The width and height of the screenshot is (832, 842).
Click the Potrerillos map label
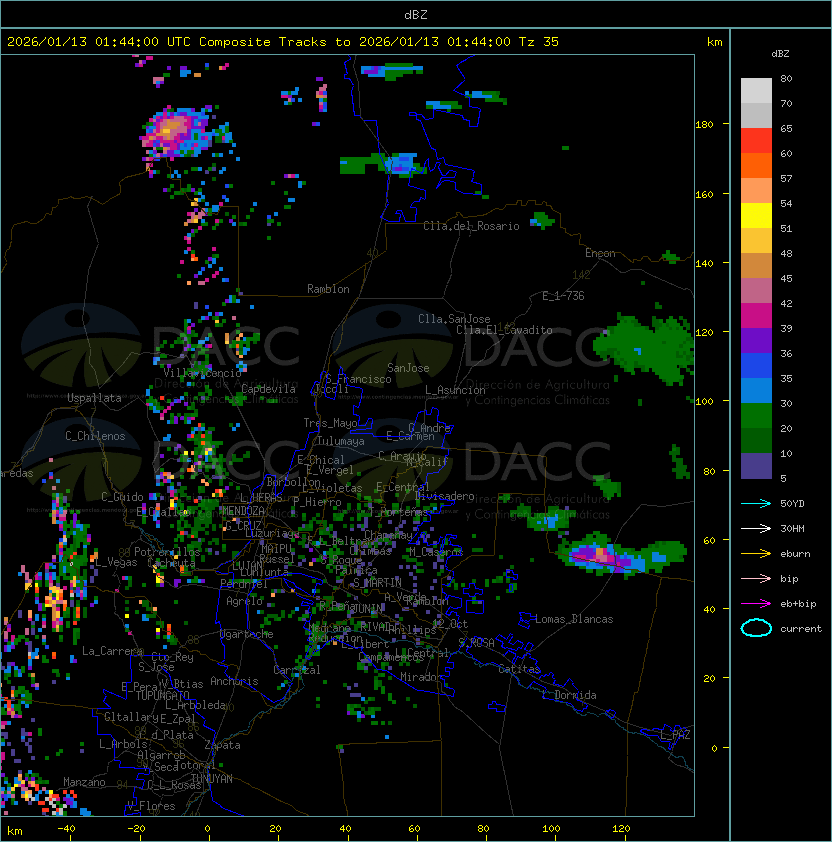[167, 552]
